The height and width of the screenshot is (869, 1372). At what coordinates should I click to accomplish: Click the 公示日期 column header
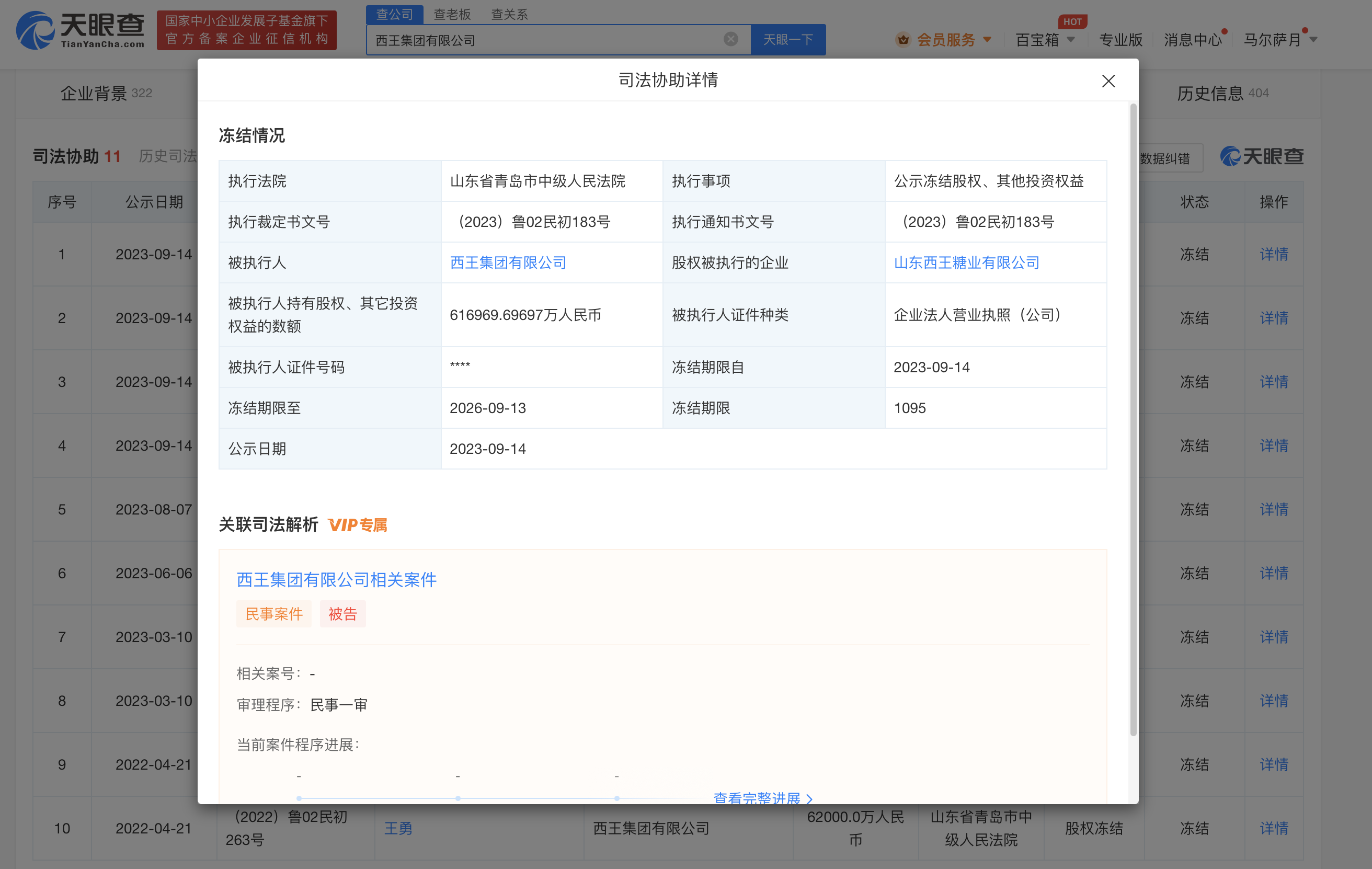[x=154, y=202]
